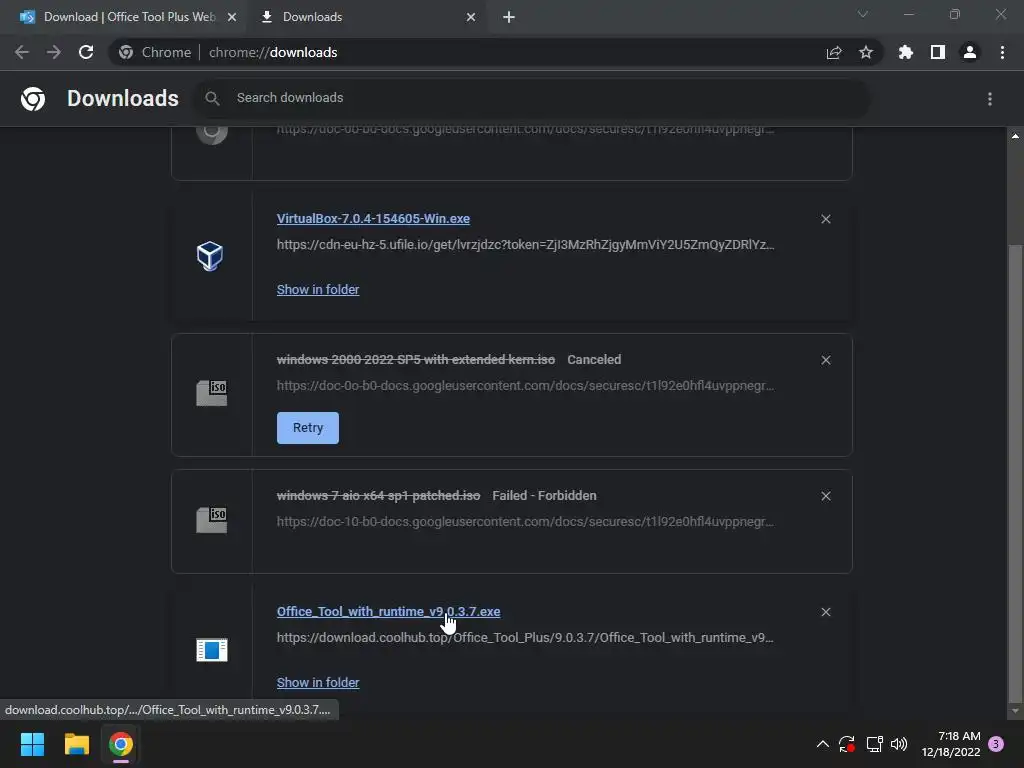This screenshot has height=768, width=1024.
Task: Open the volume speaker tray icon
Action: 899,744
